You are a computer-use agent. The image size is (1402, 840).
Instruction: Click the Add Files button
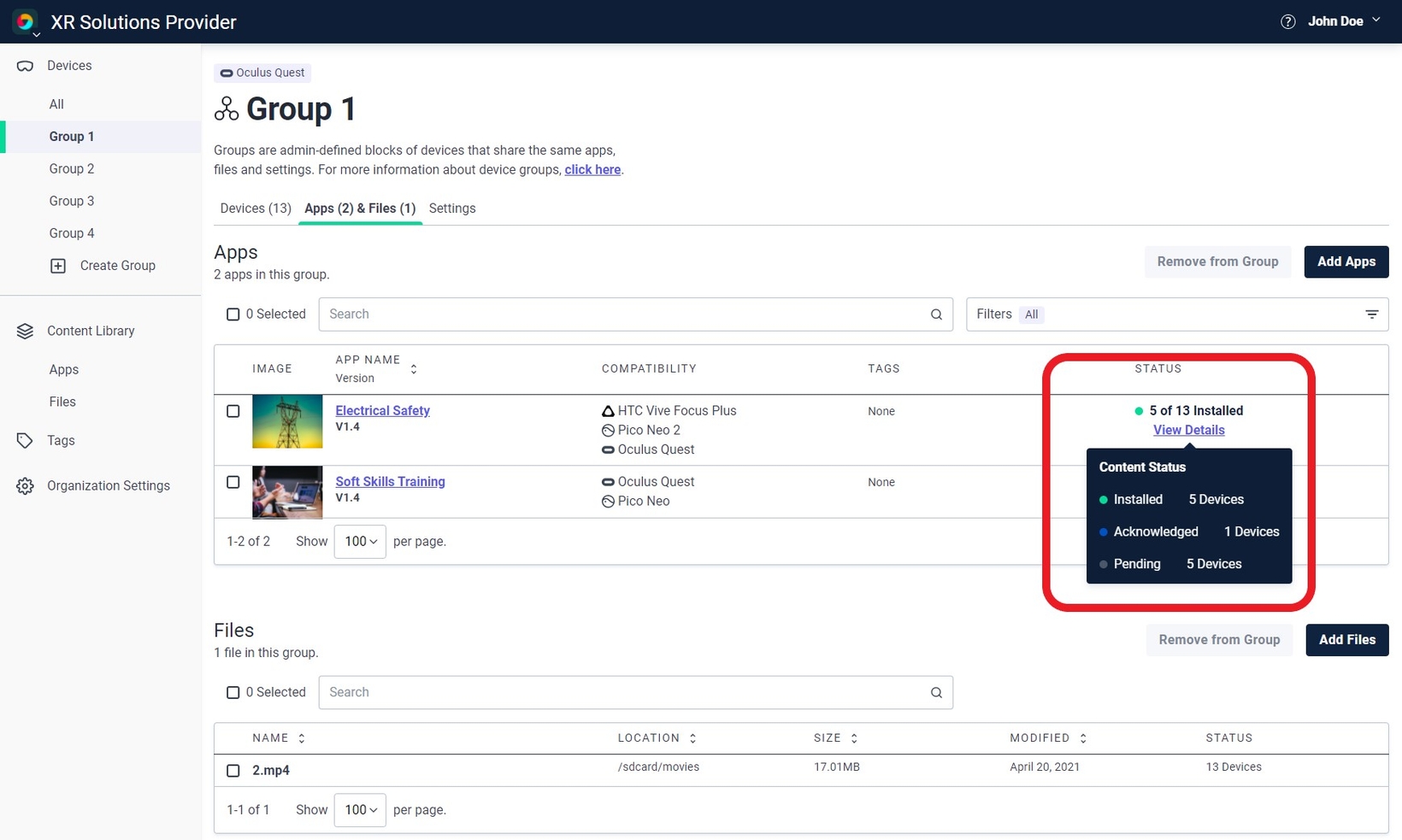tap(1347, 640)
